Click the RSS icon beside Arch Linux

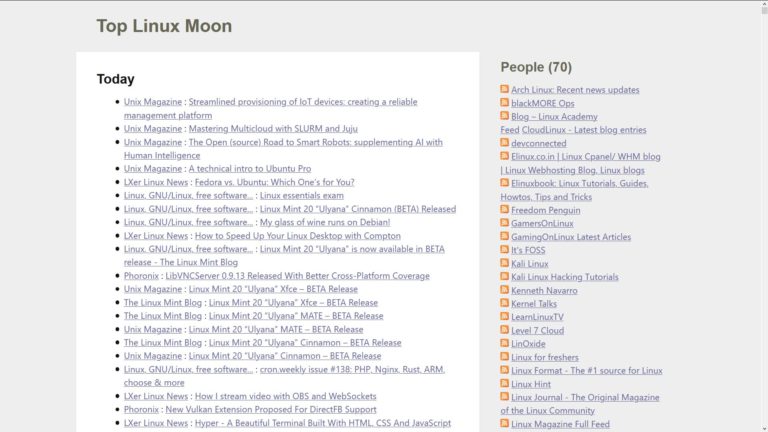[505, 90]
